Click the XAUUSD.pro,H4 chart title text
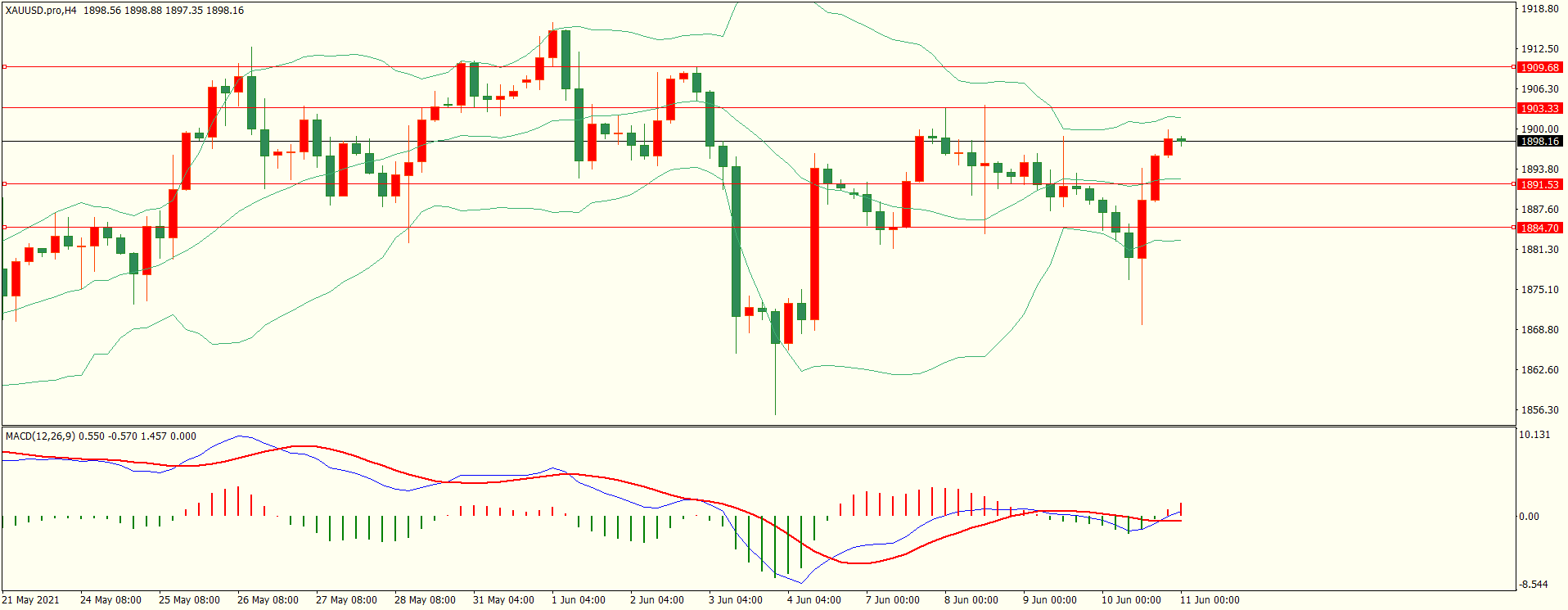The width and height of the screenshot is (1568, 610). click(41, 11)
